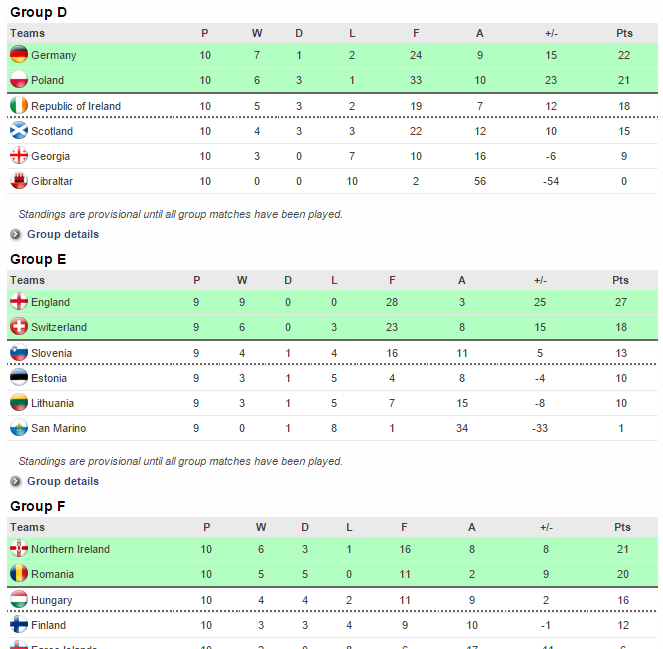This screenshot has height=649, width=663.
Task: Expand Group E details arrow
Action: 16,482
